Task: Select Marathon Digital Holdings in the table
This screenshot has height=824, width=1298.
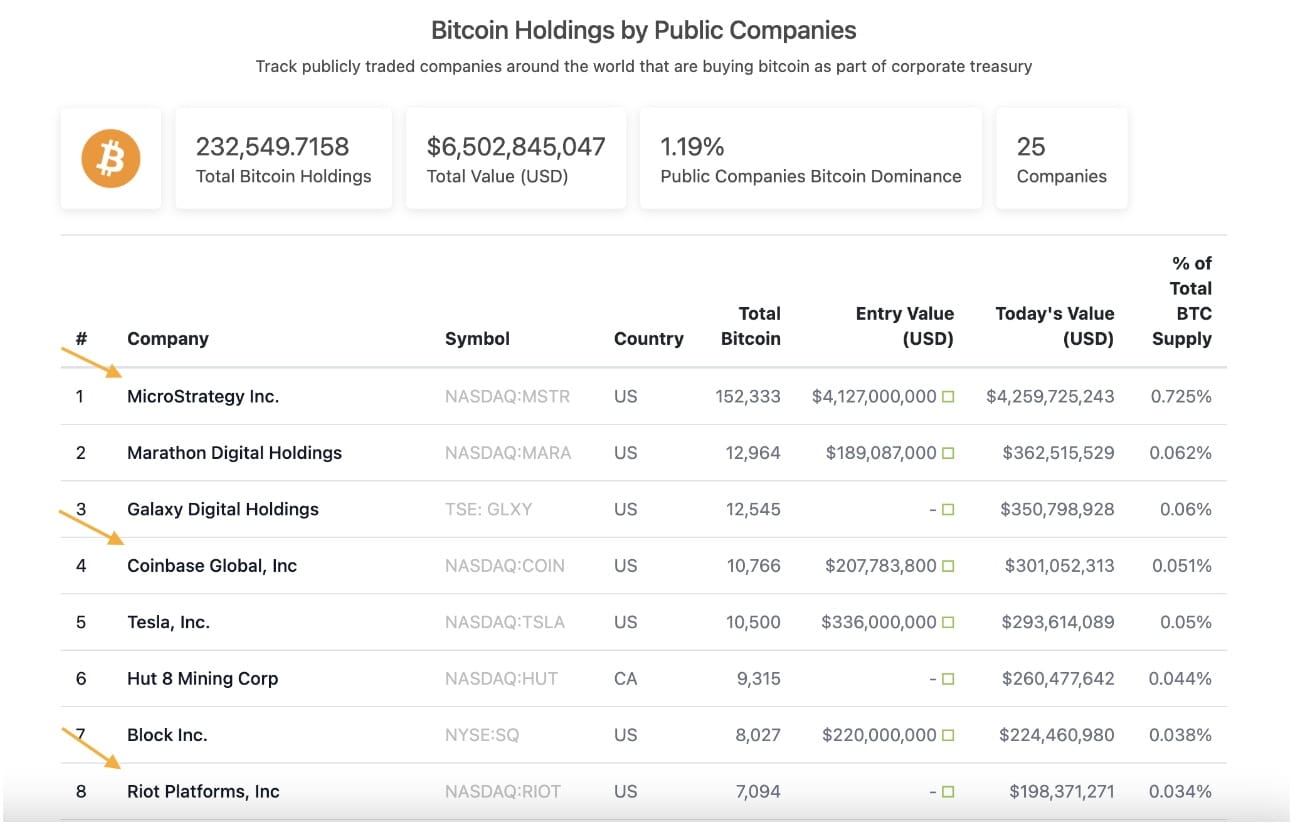Action: coord(234,452)
